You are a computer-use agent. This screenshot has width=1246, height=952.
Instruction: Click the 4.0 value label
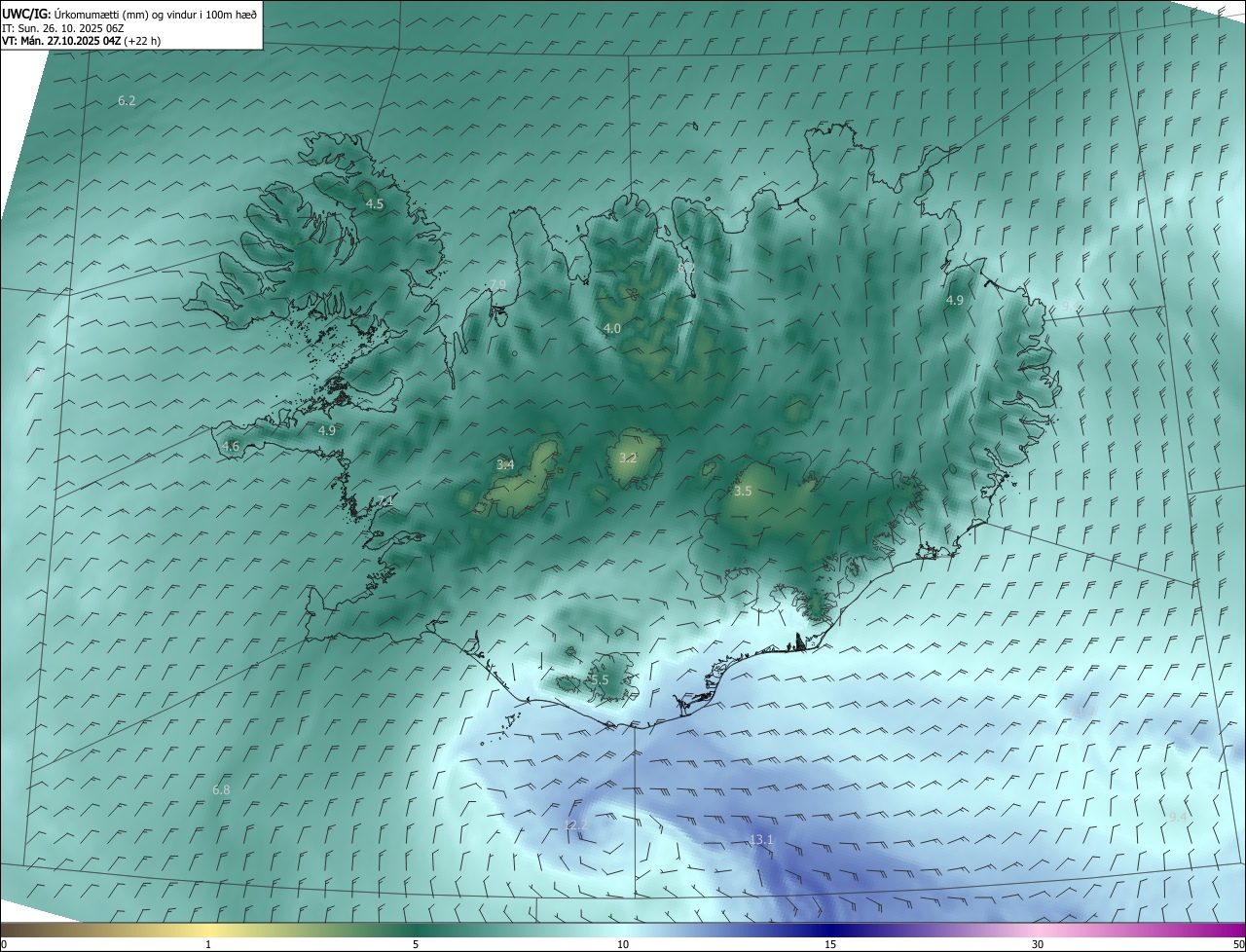click(611, 329)
